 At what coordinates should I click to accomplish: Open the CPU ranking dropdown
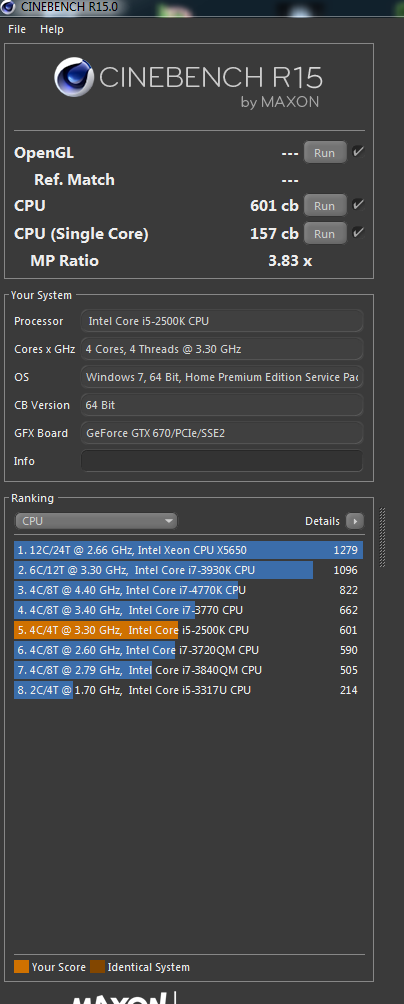coord(96,521)
